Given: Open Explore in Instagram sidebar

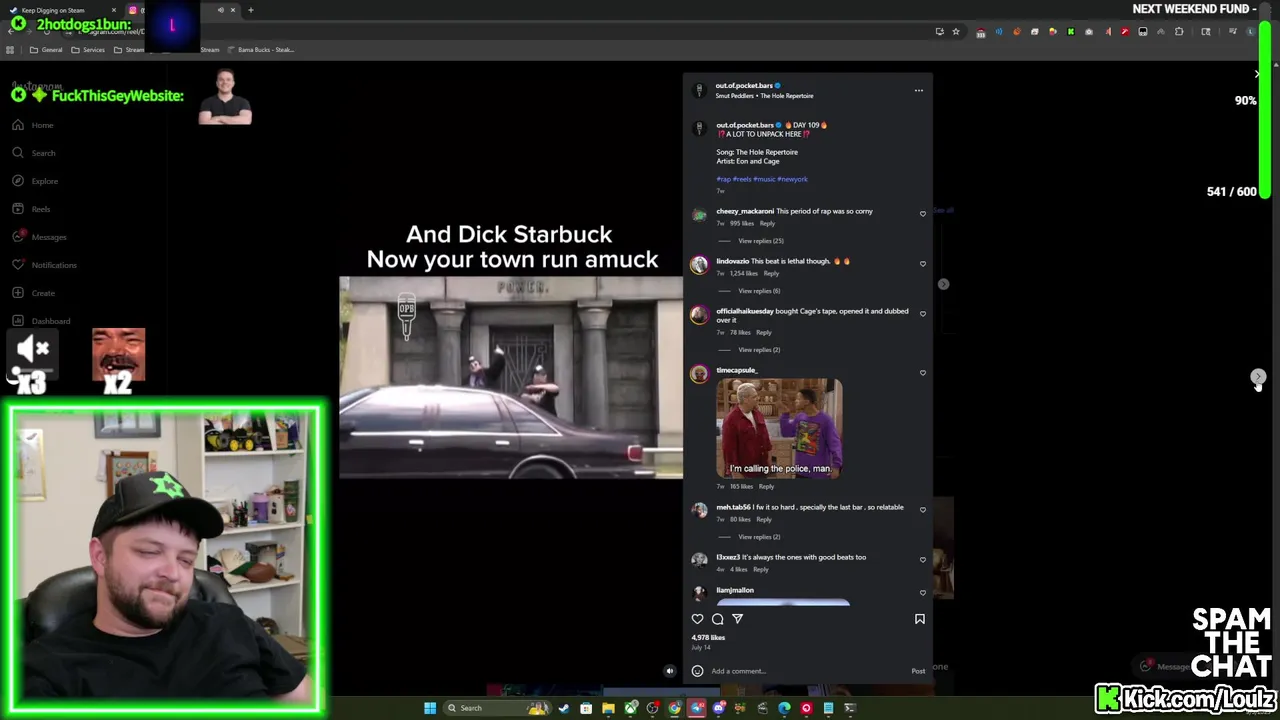Looking at the screenshot, I should pos(36,181).
